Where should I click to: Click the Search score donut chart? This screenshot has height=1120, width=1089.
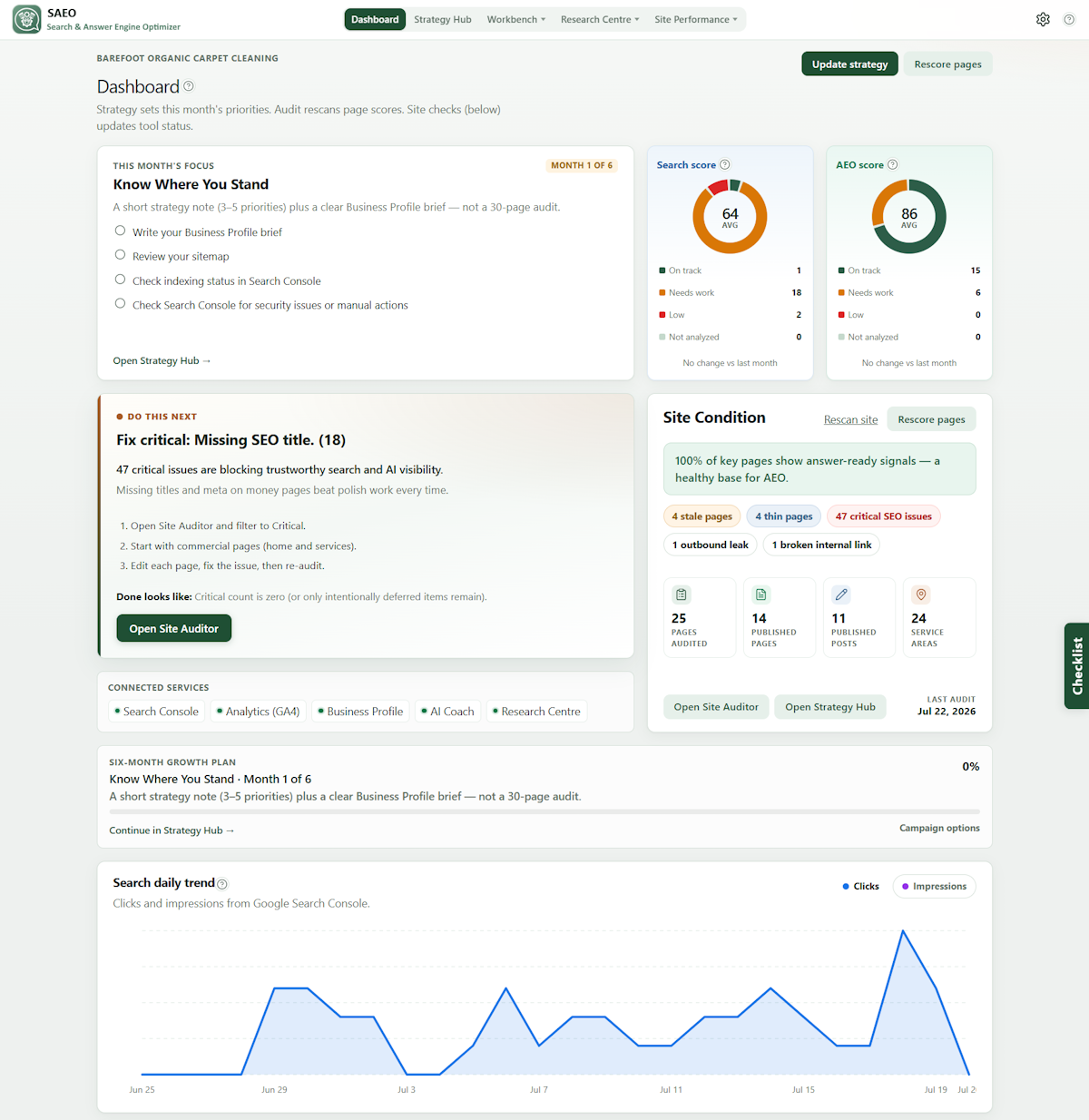[x=730, y=216]
